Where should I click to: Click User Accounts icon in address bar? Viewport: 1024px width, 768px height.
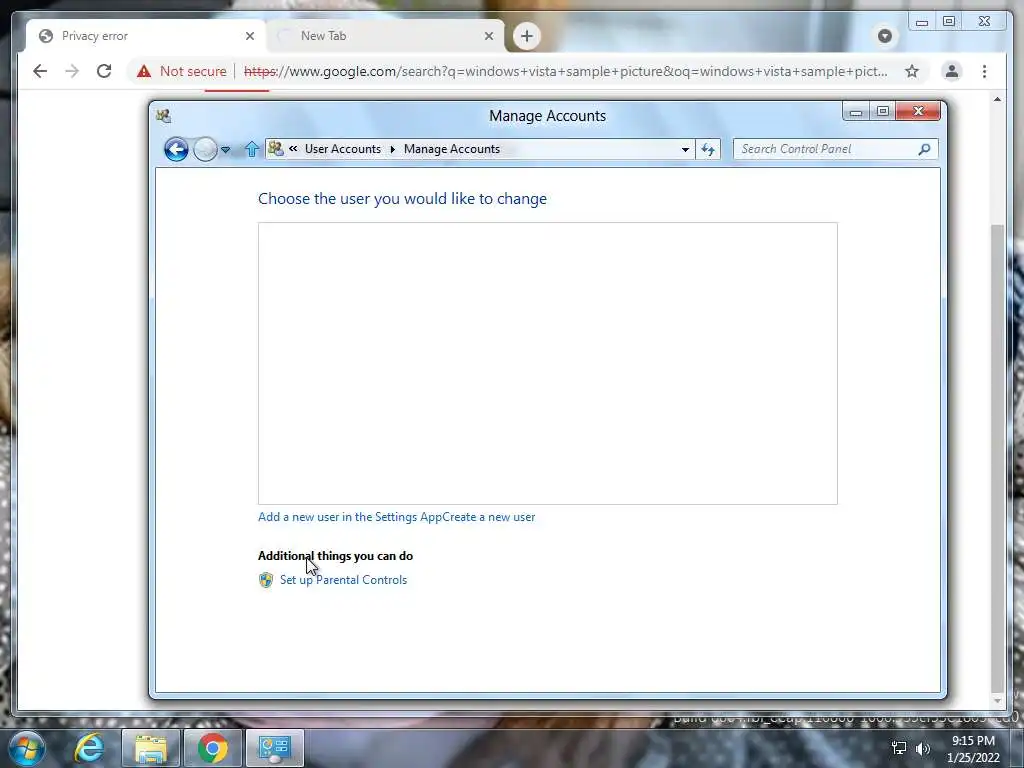coord(276,149)
